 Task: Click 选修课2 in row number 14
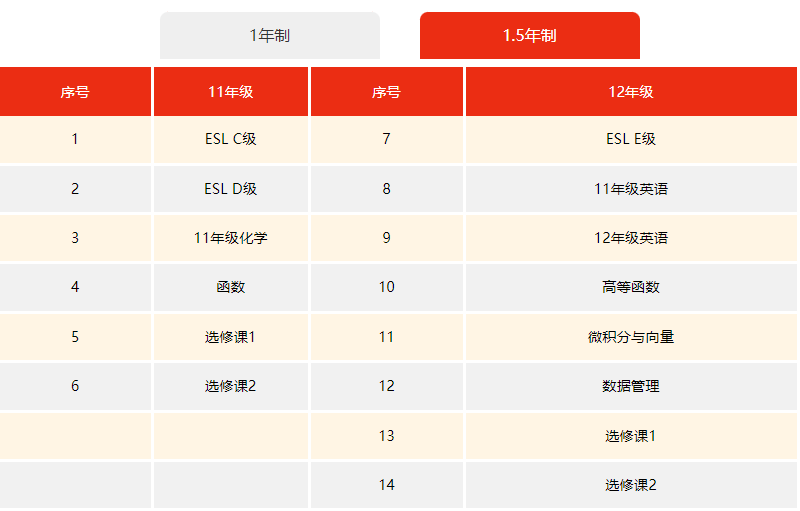pos(631,485)
